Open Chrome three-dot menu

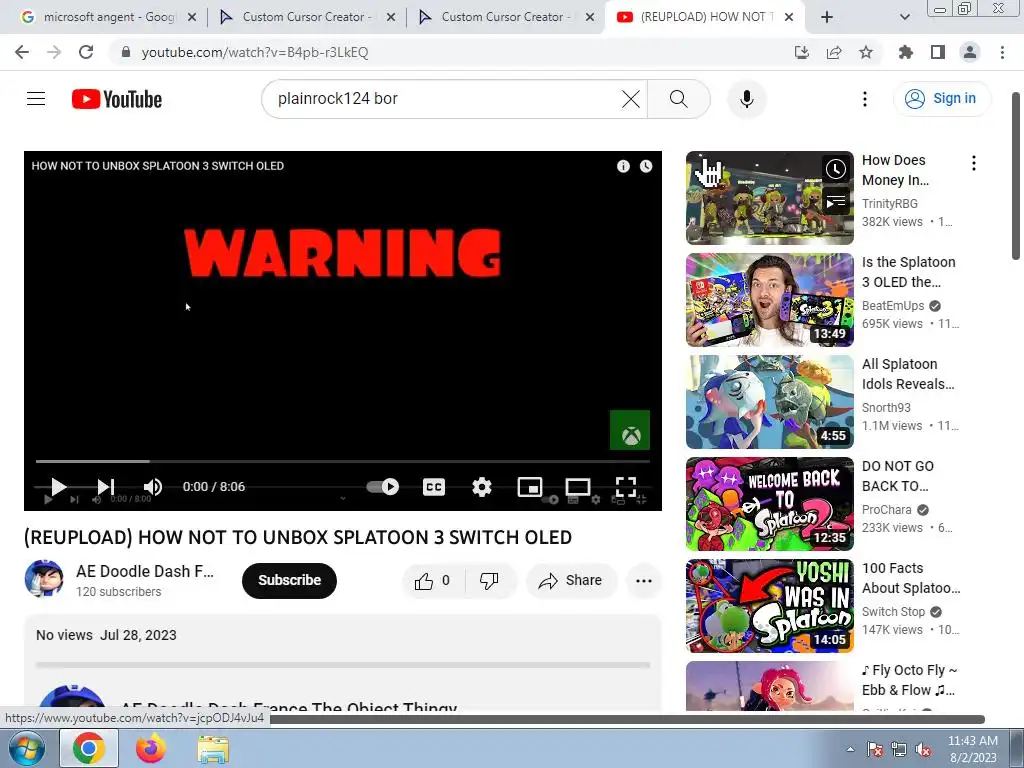(x=1002, y=52)
